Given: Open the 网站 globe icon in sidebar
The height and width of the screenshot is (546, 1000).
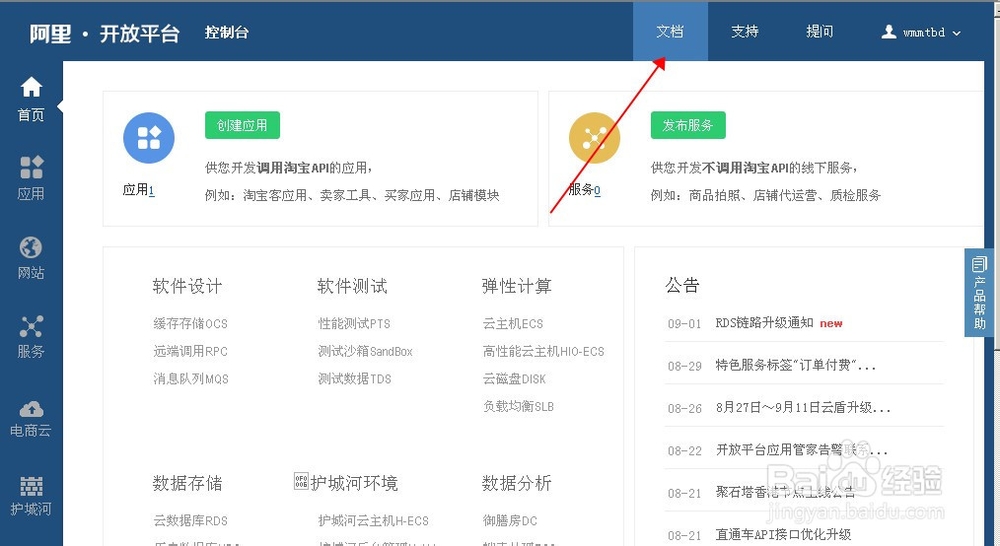Looking at the screenshot, I should pos(31,247).
